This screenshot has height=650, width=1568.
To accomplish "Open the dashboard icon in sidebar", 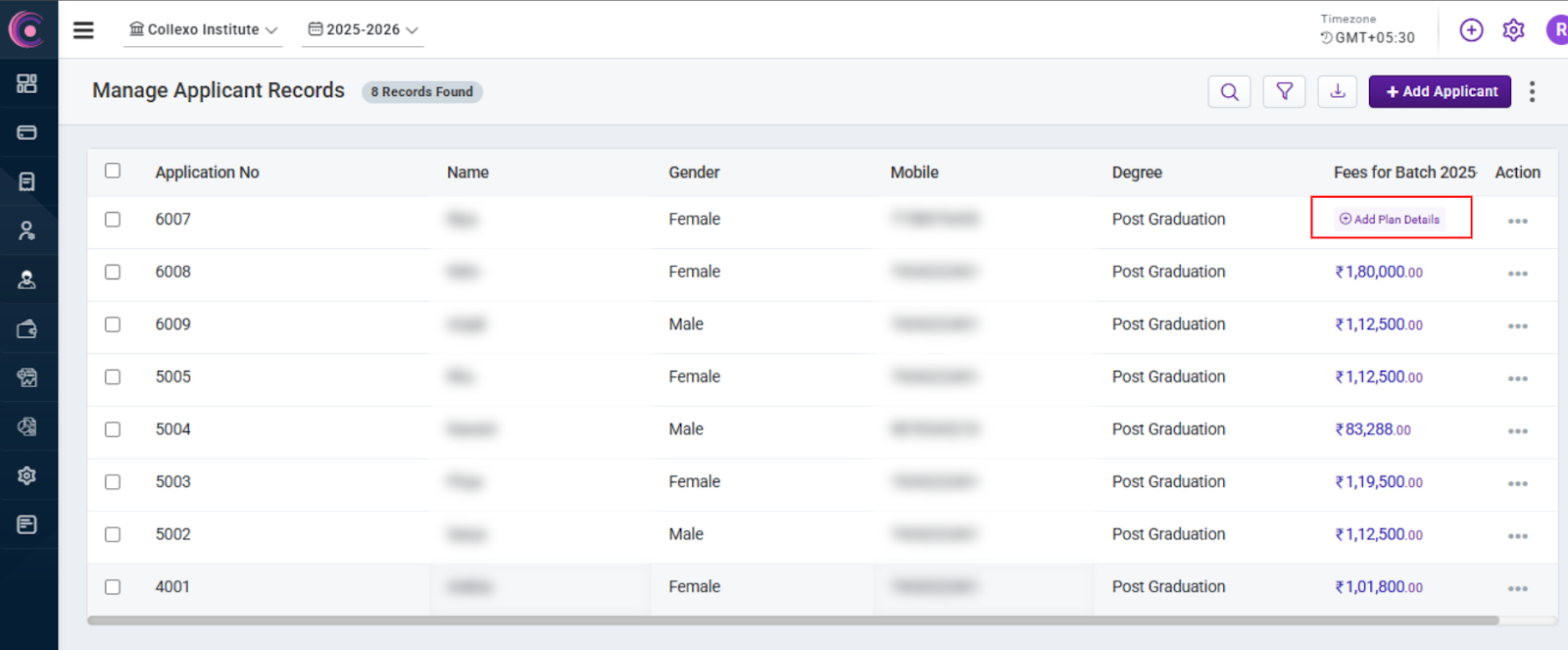I will click(x=27, y=83).
